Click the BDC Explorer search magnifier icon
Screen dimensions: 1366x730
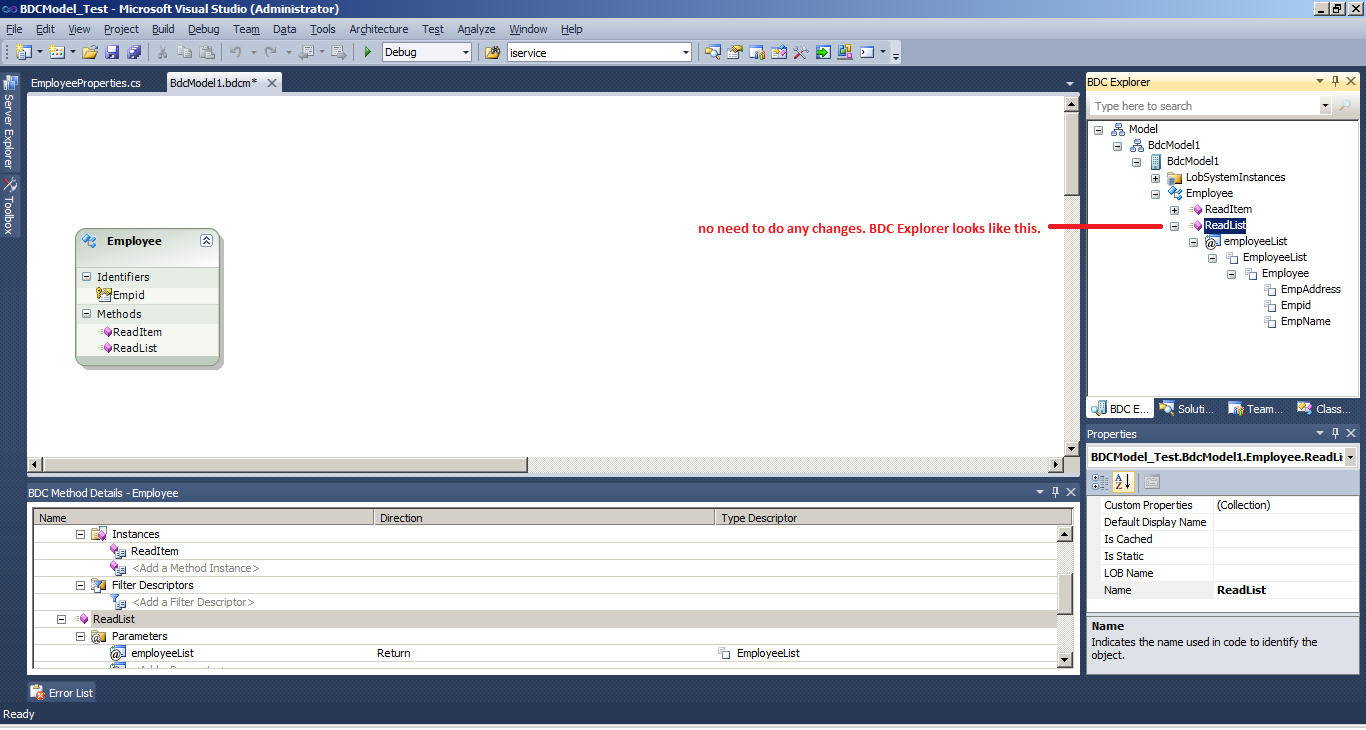pos(1345,106)
